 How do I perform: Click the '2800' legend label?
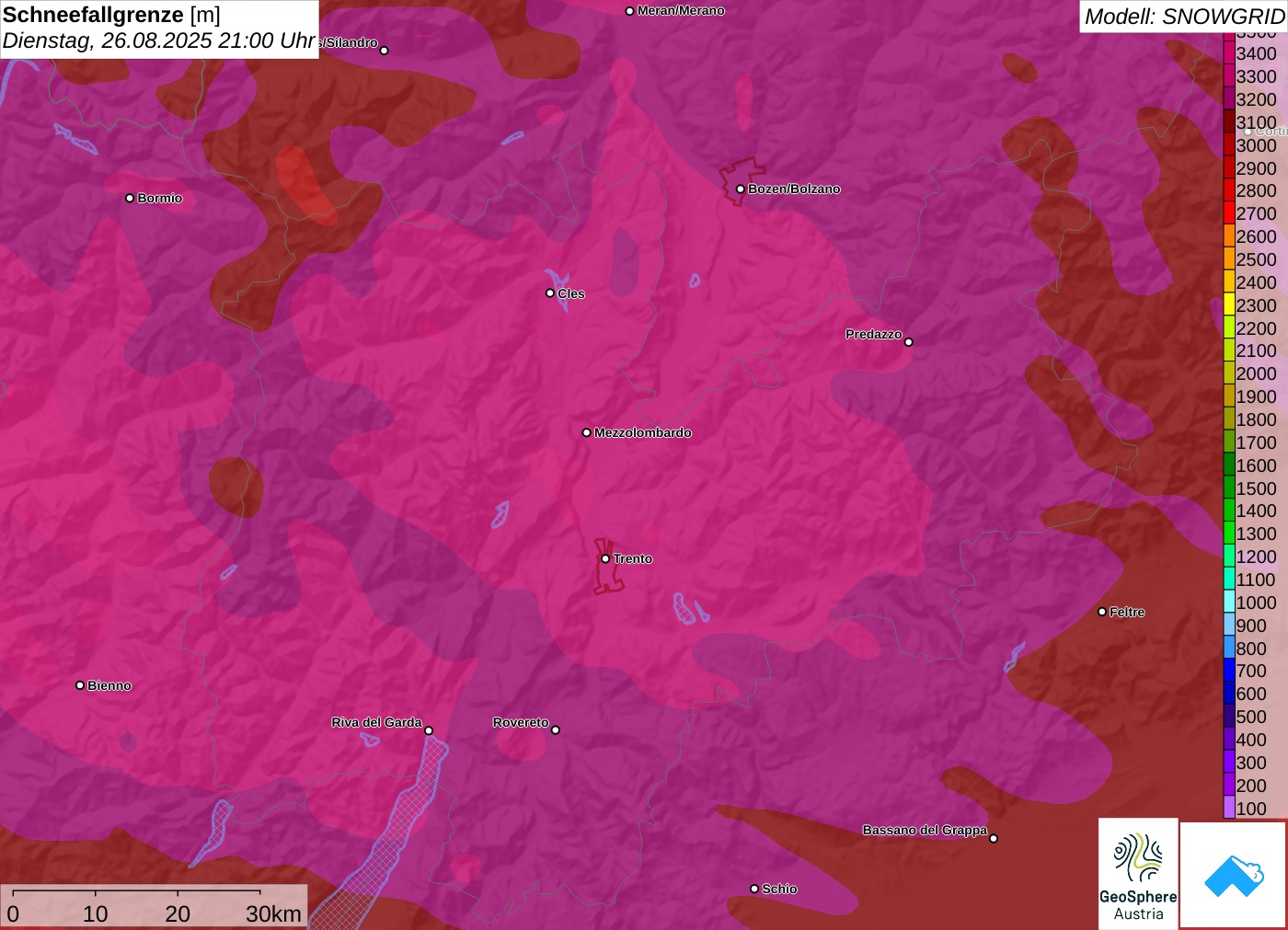(x=1257, y=190)
